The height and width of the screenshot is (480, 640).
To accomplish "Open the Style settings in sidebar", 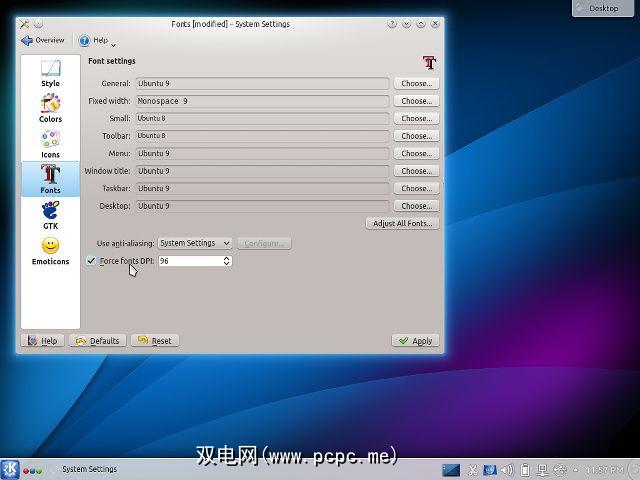I will coord(51,73).
